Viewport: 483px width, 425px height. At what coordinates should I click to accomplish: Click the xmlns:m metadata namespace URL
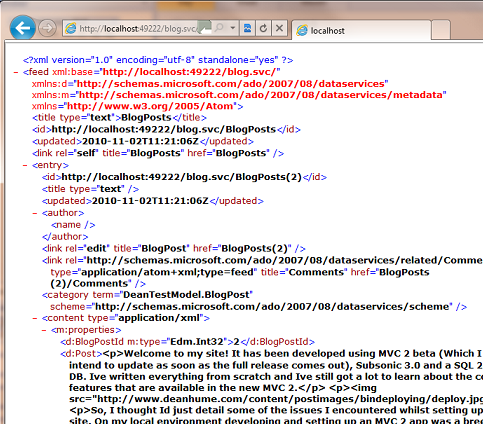pyautogui.click(x=260, y=95)
